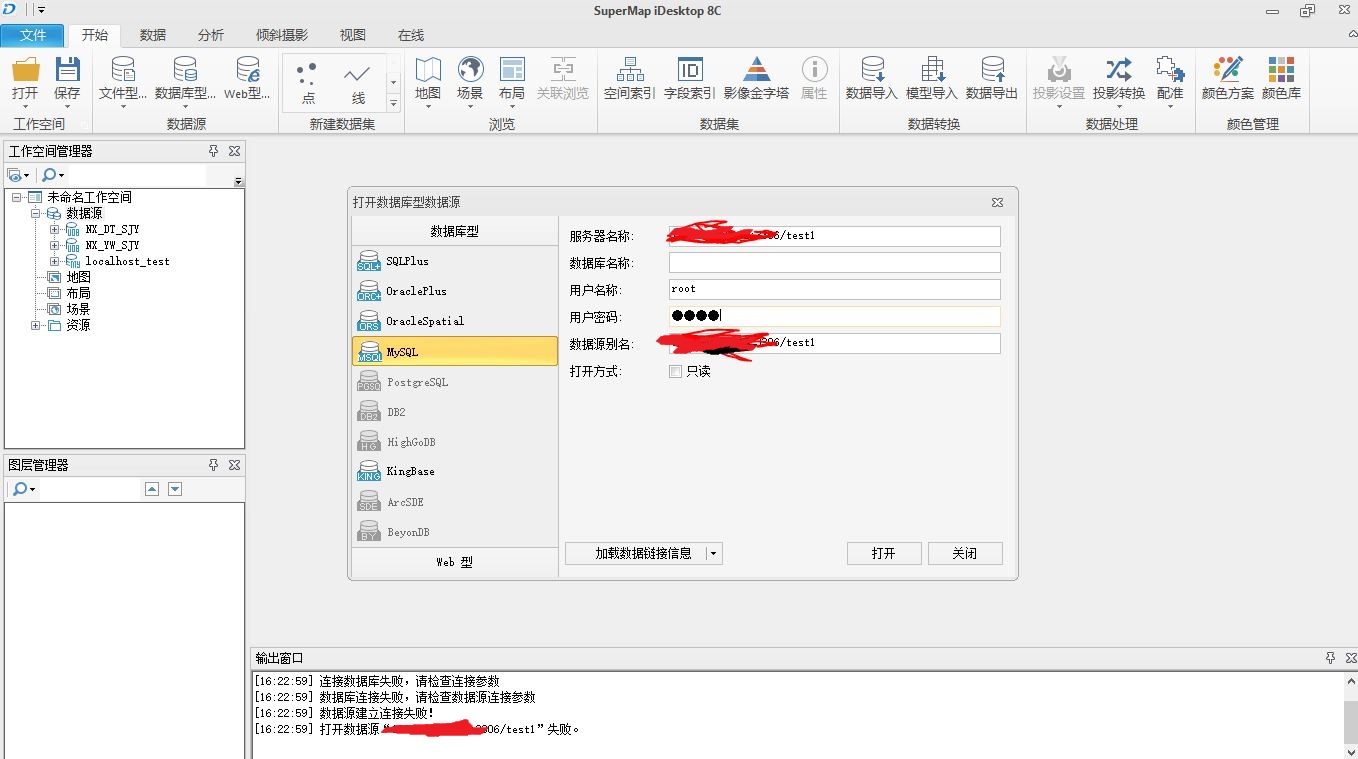1358x759 pixels.
Task: Click the 用户名称 field containing root
Action: pos(835,290)
